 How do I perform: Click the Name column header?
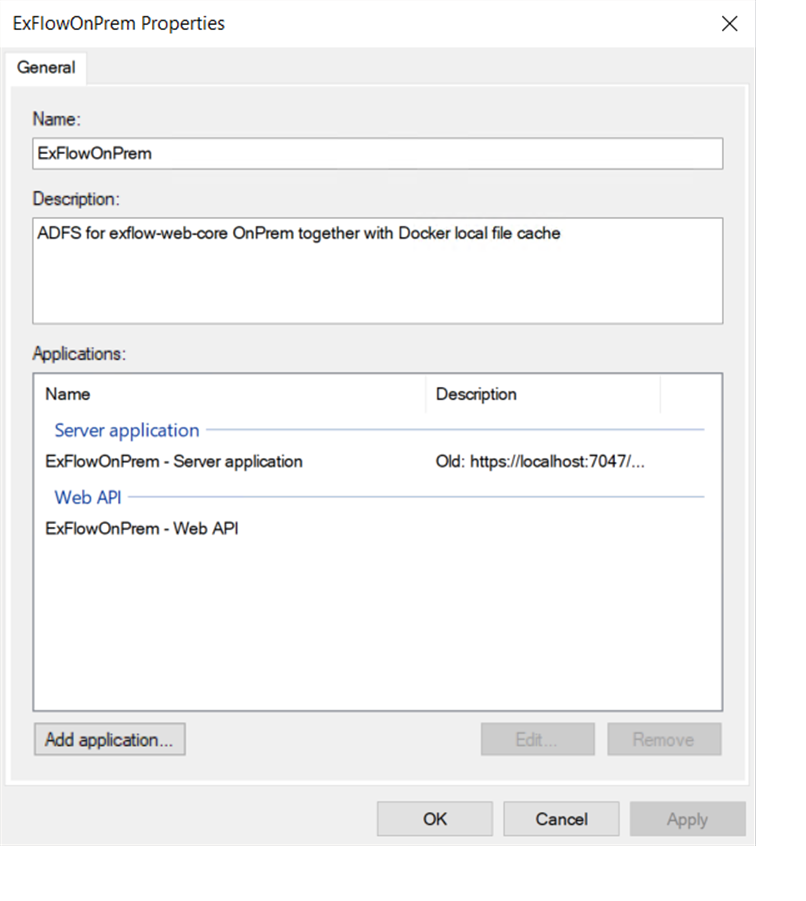tap(230, 394)
